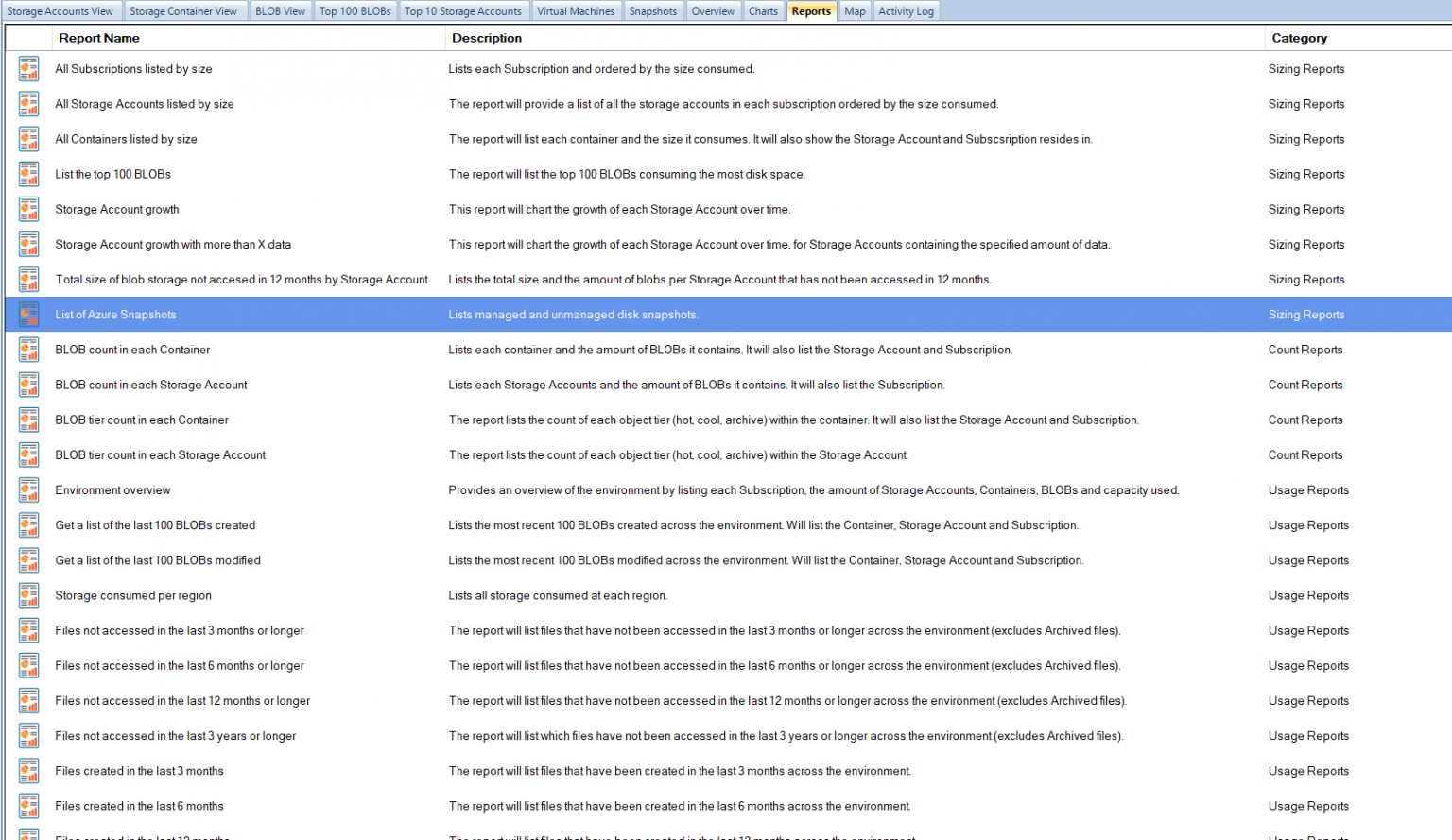Open the Virtual Machines tab
The width and height of the screenshot is (1452, 840).
(576, 11)
